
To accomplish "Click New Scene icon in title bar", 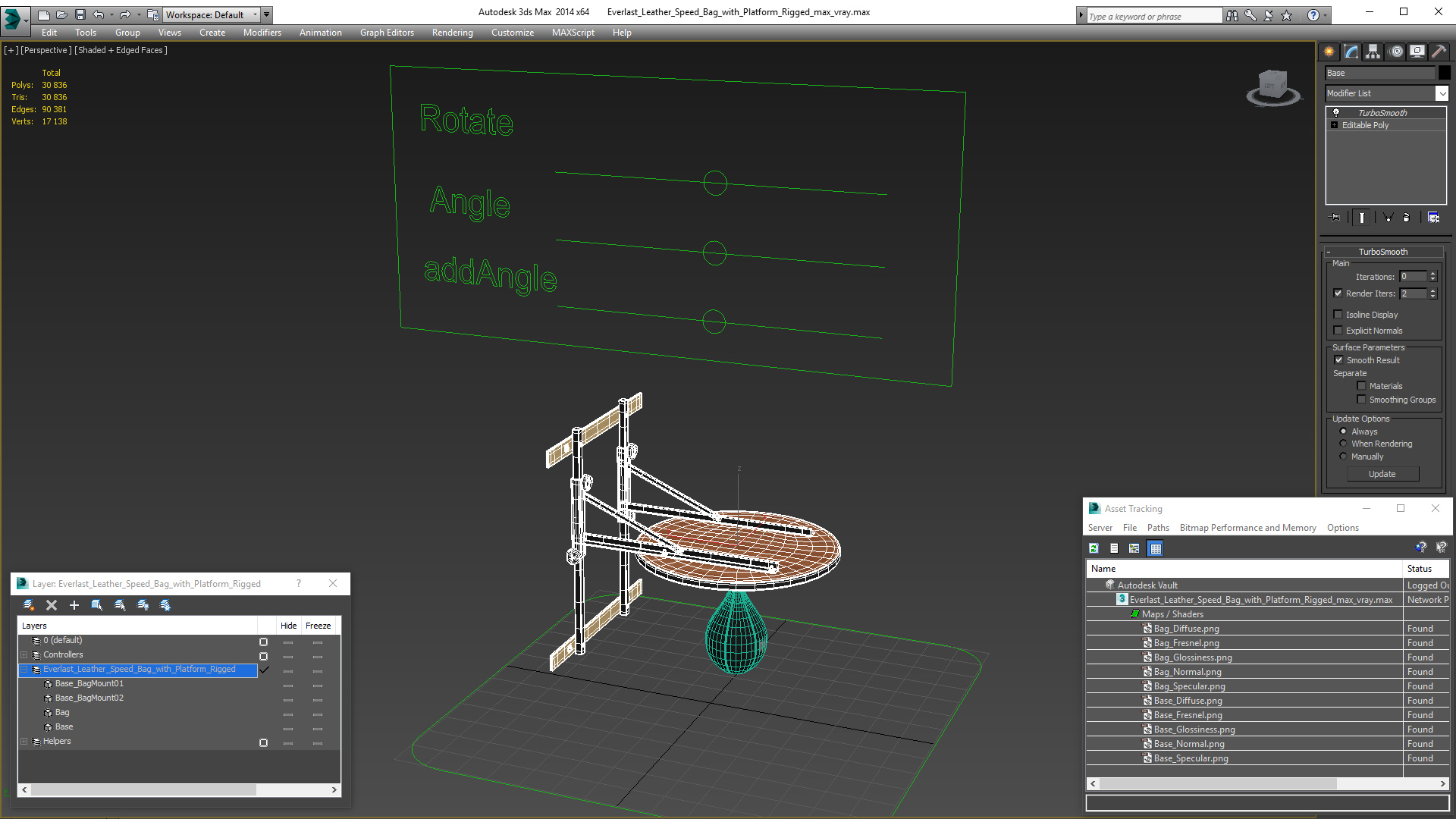I will (43, 14).
